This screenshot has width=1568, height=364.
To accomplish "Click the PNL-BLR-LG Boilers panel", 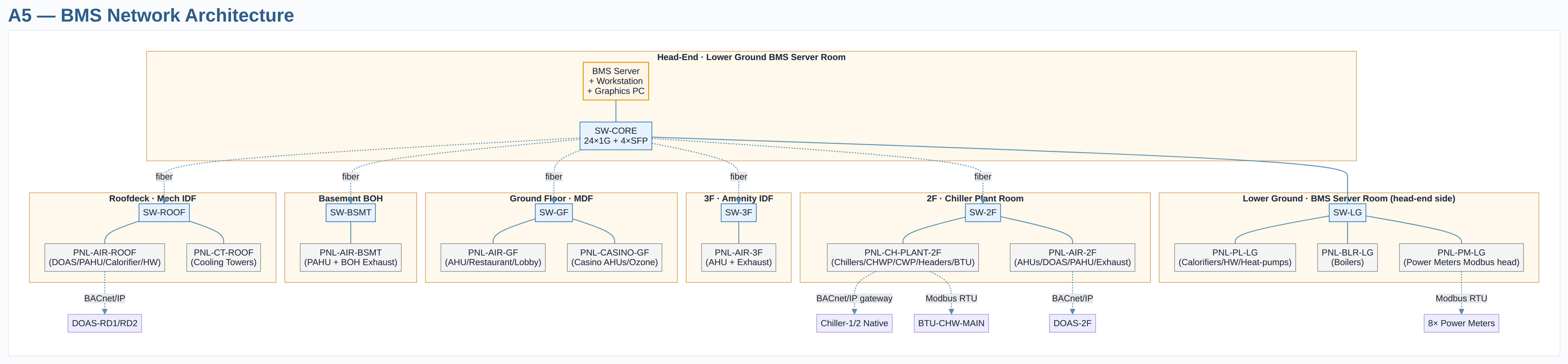I will pyautogui.click(x=1347, y=257).
